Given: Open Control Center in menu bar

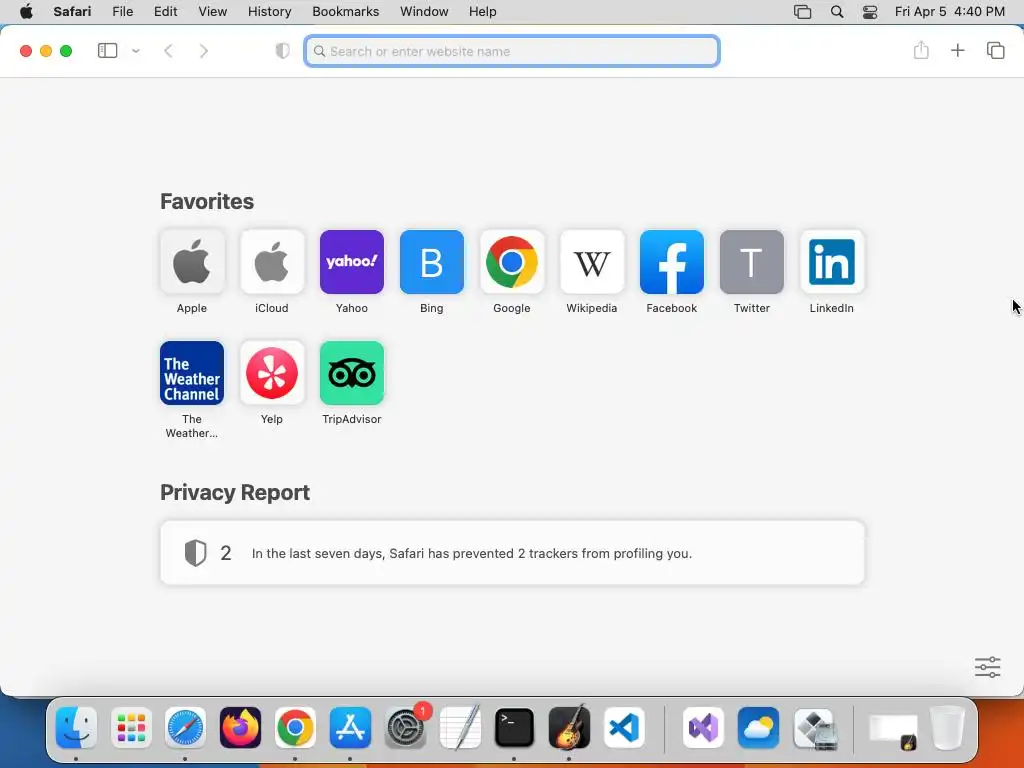Looking at the screenshot, I should point(870,12).
